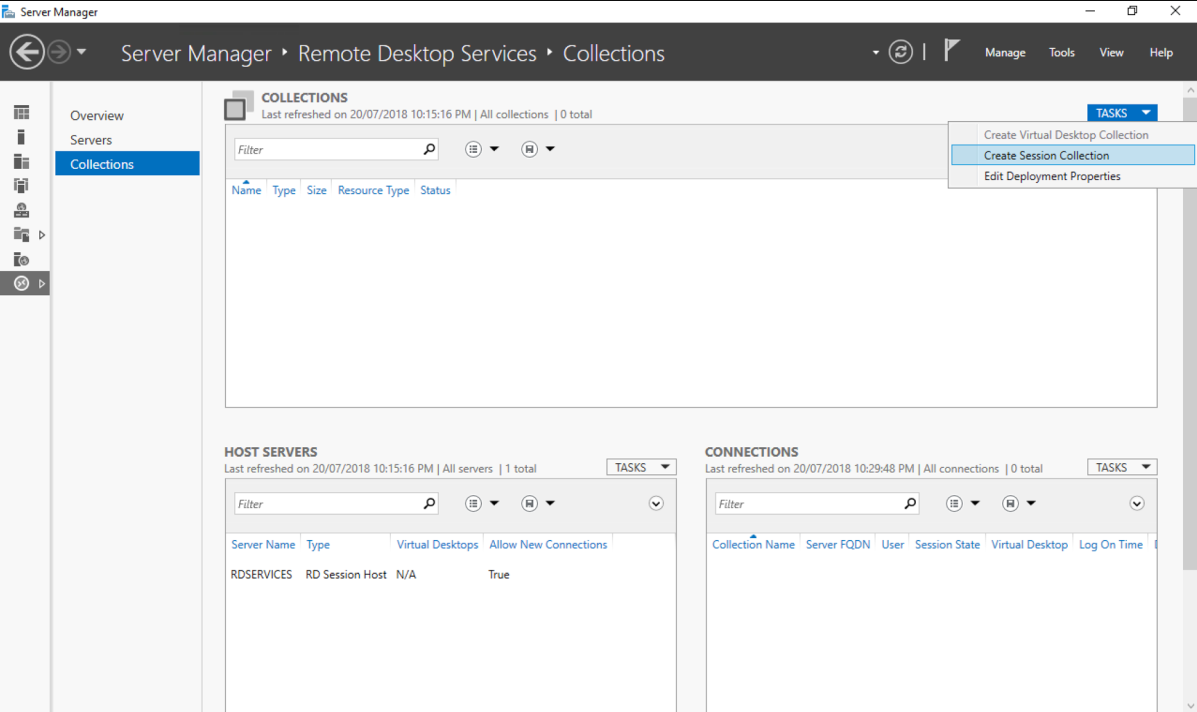Click the Collections tile icon
The image size is (1197, 712).
click(238, 105)
